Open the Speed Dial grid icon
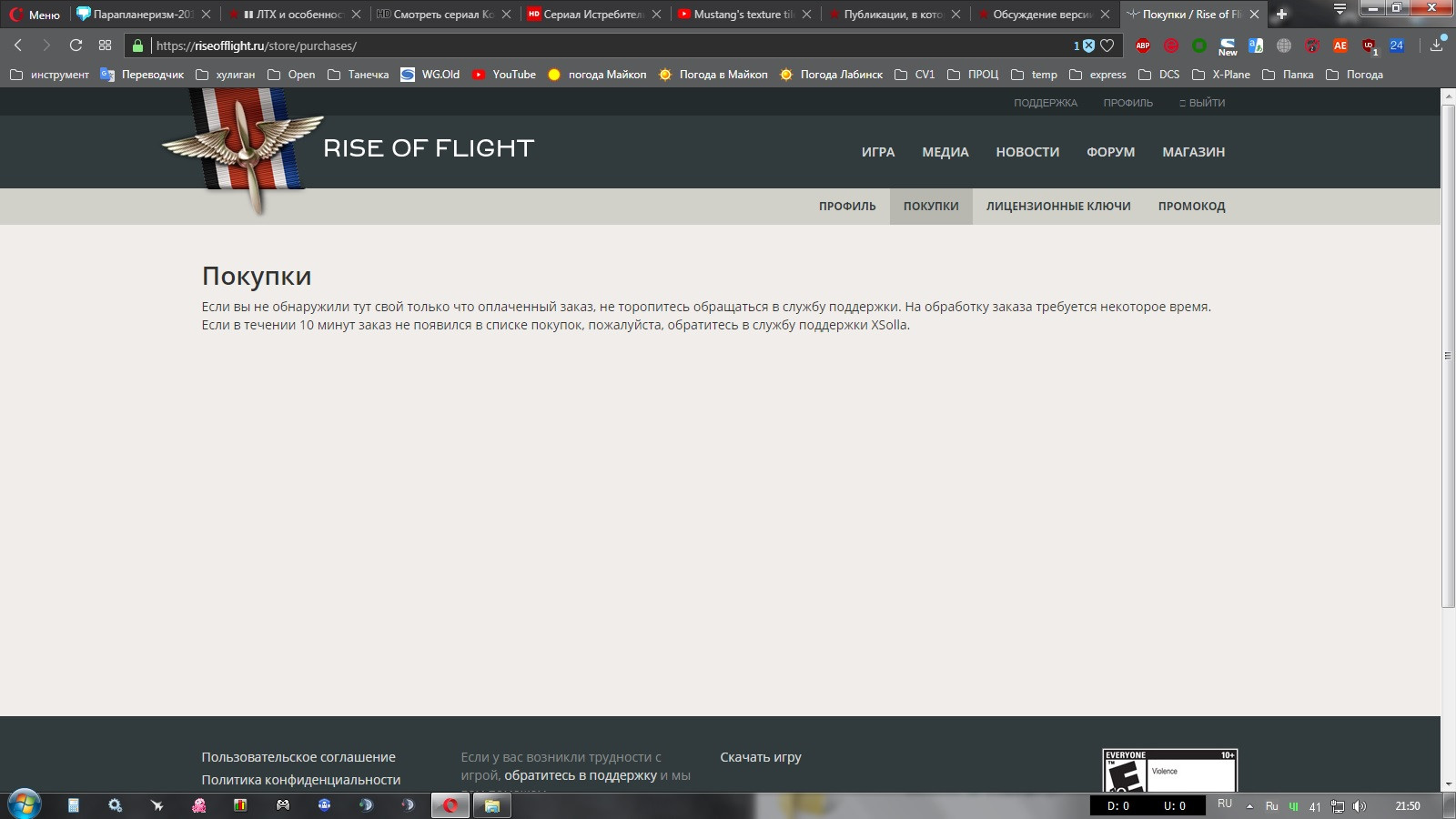This screenshot has width=1456, height=819. coord(105,45)
